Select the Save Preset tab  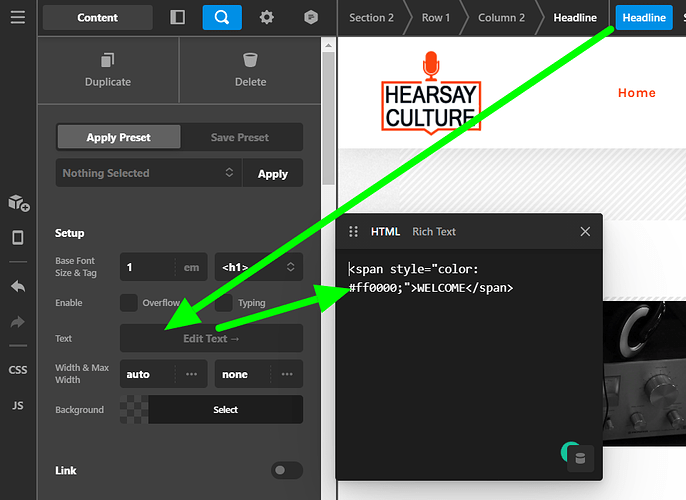point(240,137)
